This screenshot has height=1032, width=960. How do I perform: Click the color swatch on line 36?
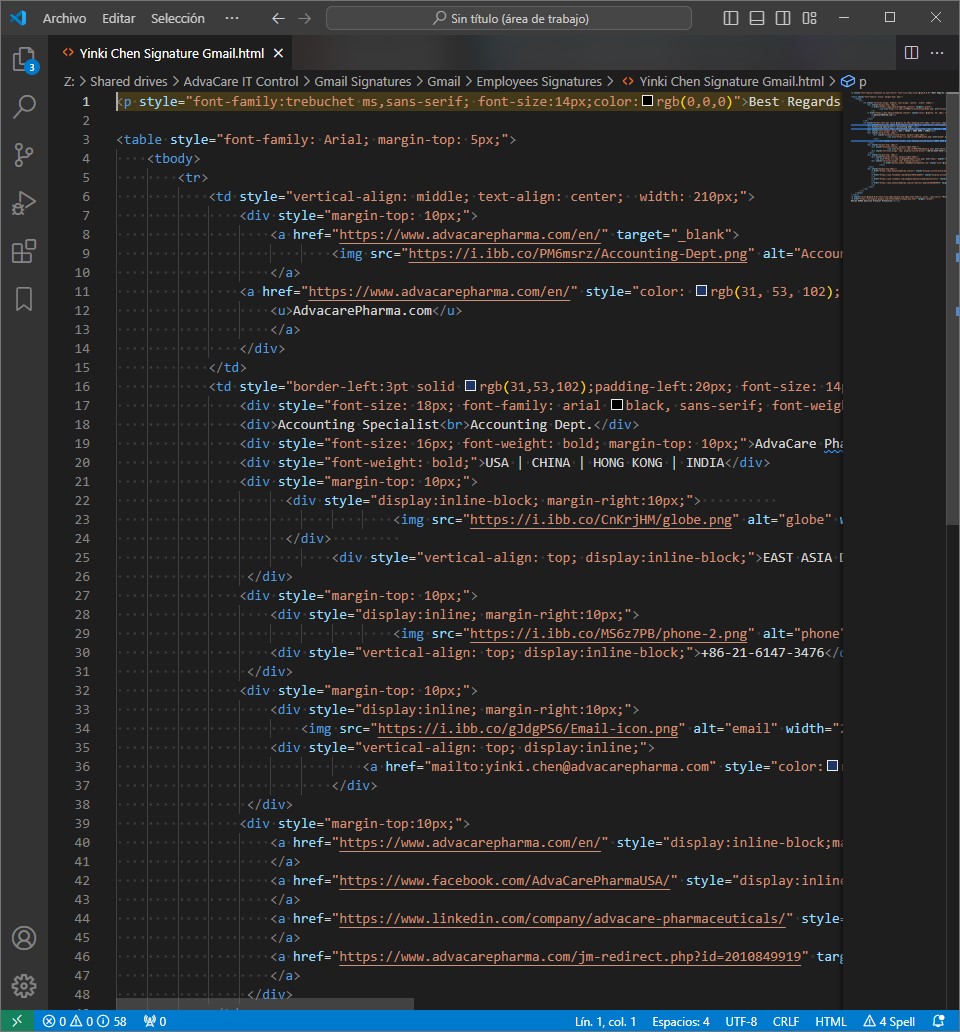[832, 765]
